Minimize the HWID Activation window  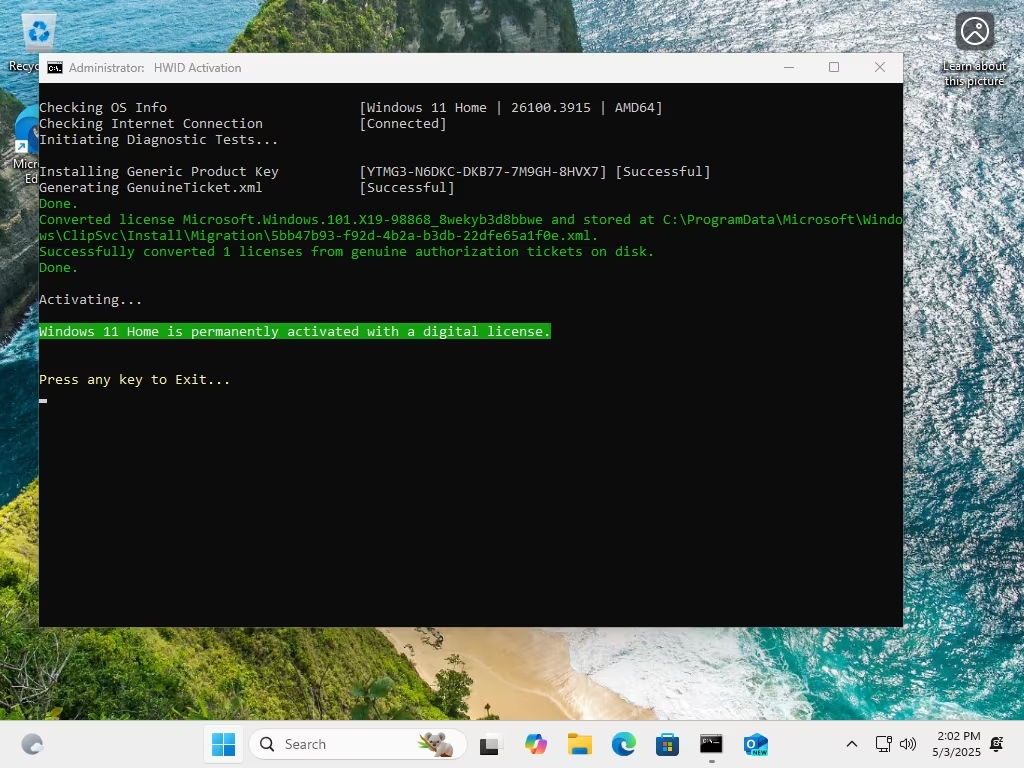click(789, 67)
